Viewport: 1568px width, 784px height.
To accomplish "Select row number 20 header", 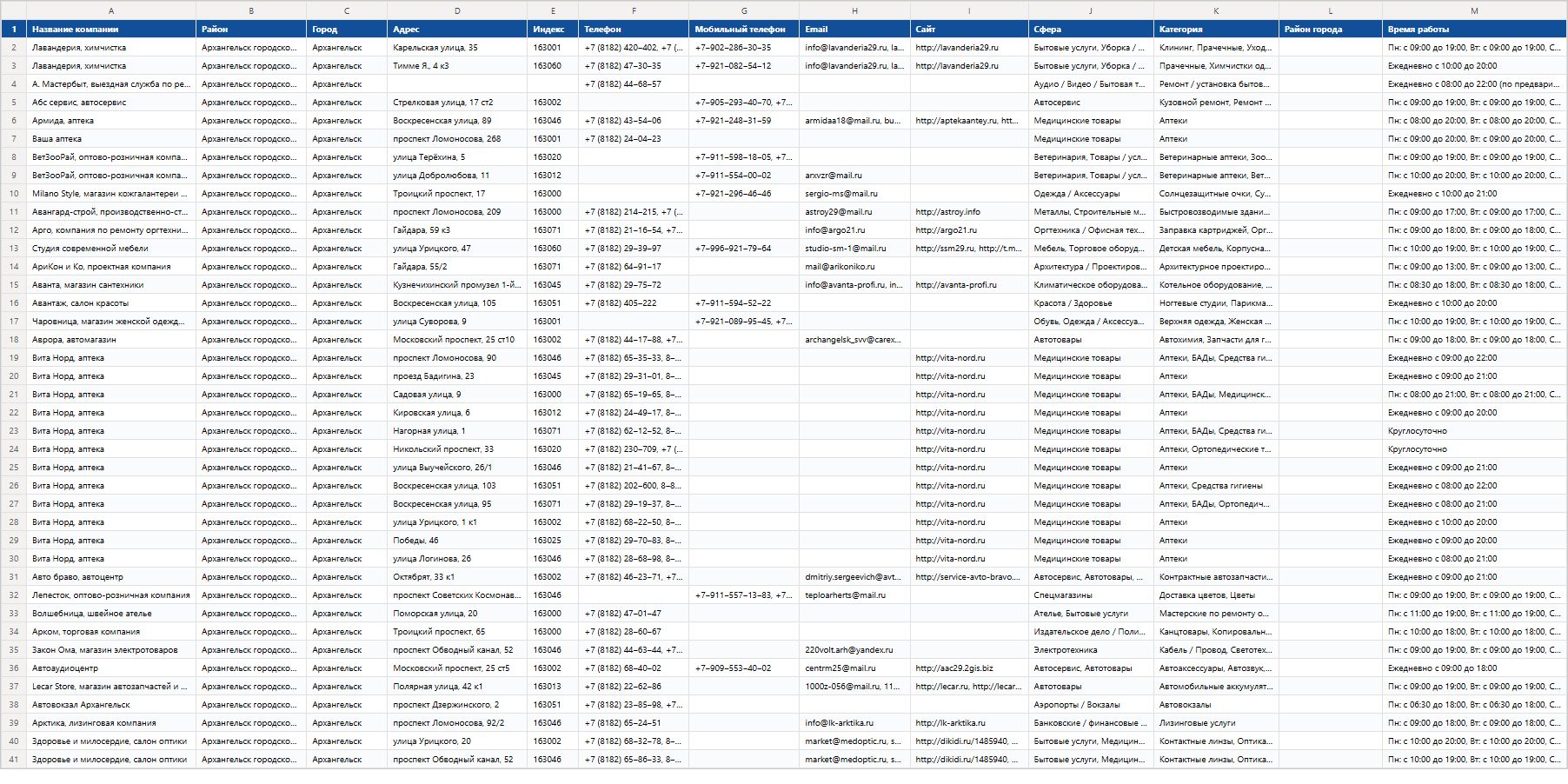I will (14, 376).
